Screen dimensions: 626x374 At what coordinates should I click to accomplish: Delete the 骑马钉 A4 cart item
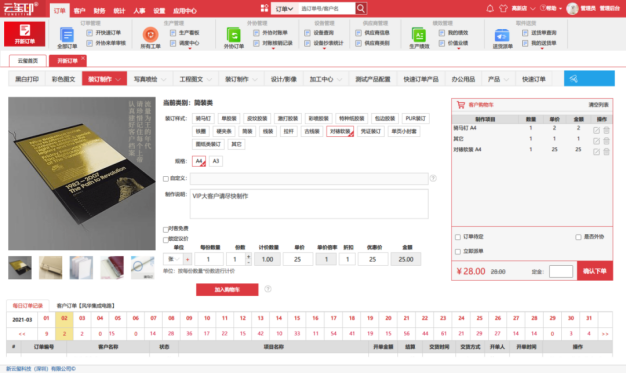point(606,130)
